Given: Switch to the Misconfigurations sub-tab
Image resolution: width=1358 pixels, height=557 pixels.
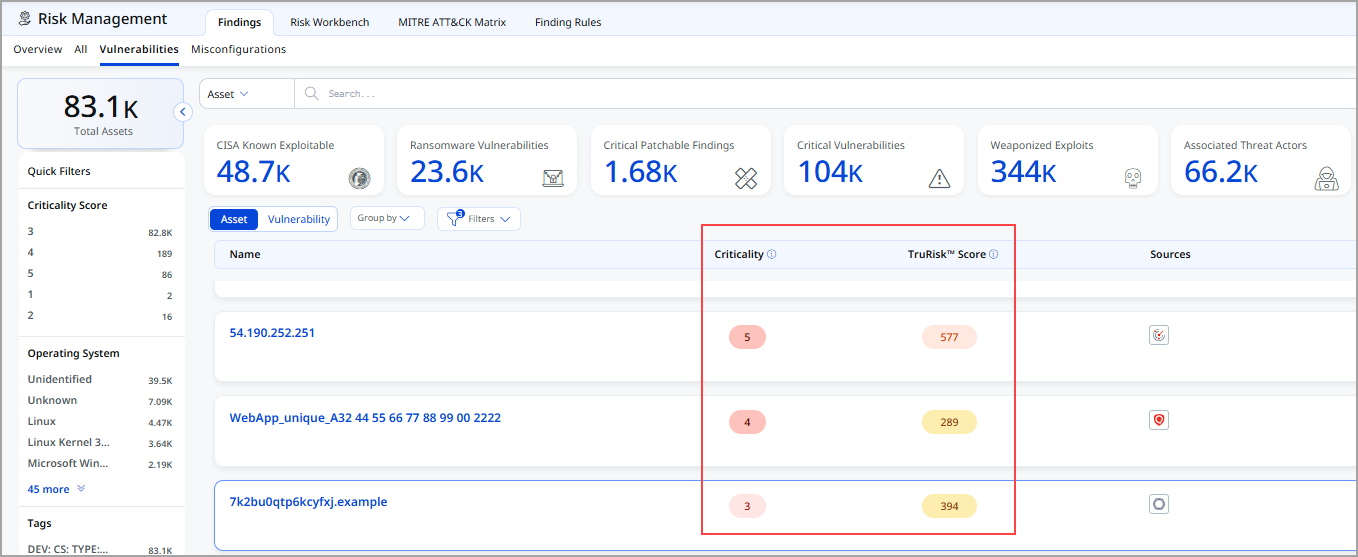Looking at the screenshot, I should [x=238, y=49].
